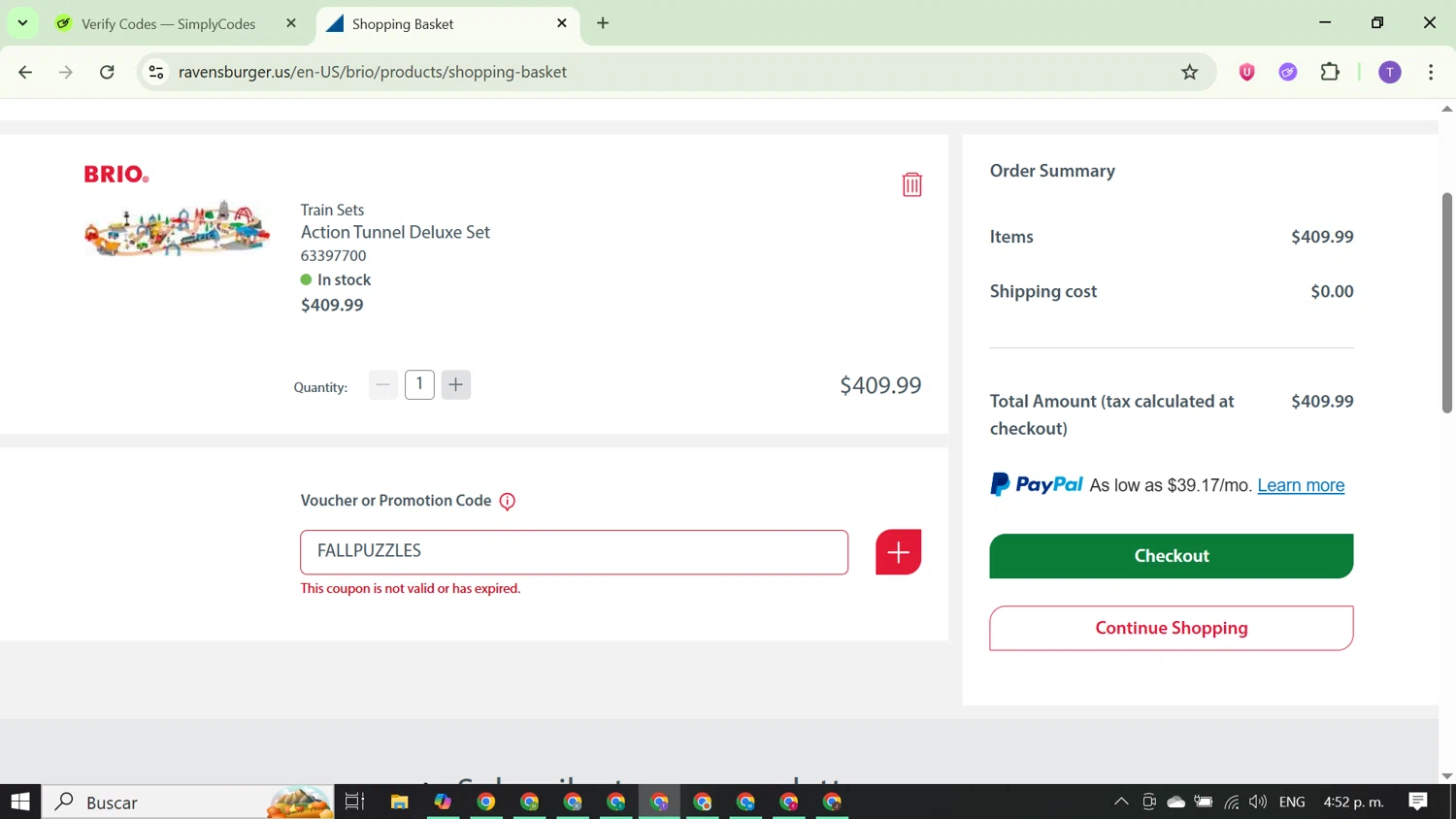Click the BRIO brand logo
1456x819 pixels.
(x=116, y=175)
